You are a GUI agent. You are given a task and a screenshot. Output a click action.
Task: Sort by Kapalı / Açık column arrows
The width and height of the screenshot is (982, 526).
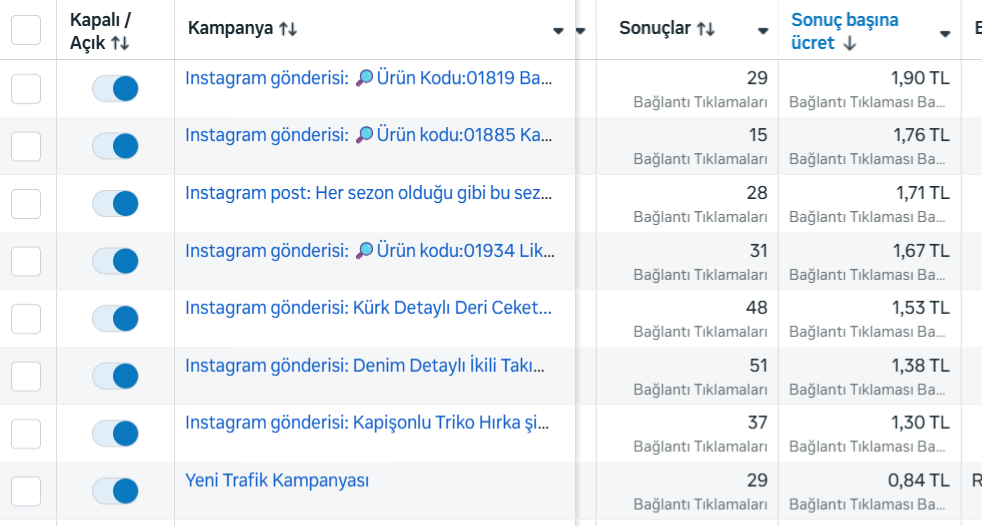(x=120, y=43)
